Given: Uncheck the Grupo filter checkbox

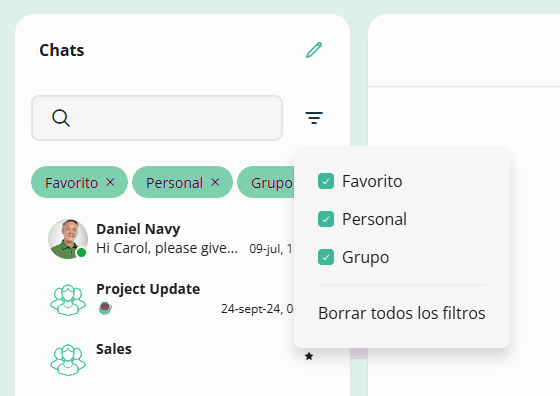Looking at the screenshot, I should [x=326, y=257].
